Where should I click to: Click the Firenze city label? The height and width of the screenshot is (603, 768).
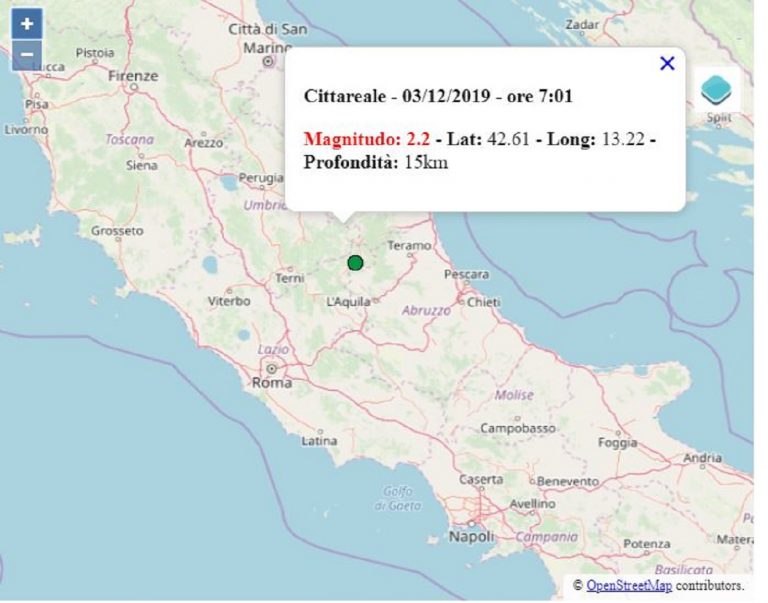point(133,76)
